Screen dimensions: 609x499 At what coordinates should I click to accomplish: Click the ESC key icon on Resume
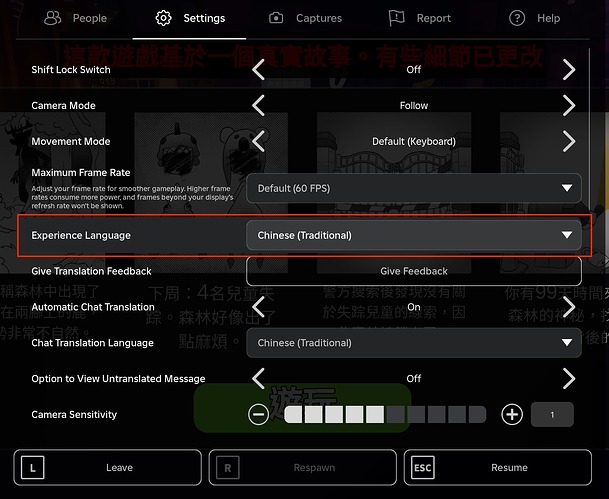(x=423, y=468)
